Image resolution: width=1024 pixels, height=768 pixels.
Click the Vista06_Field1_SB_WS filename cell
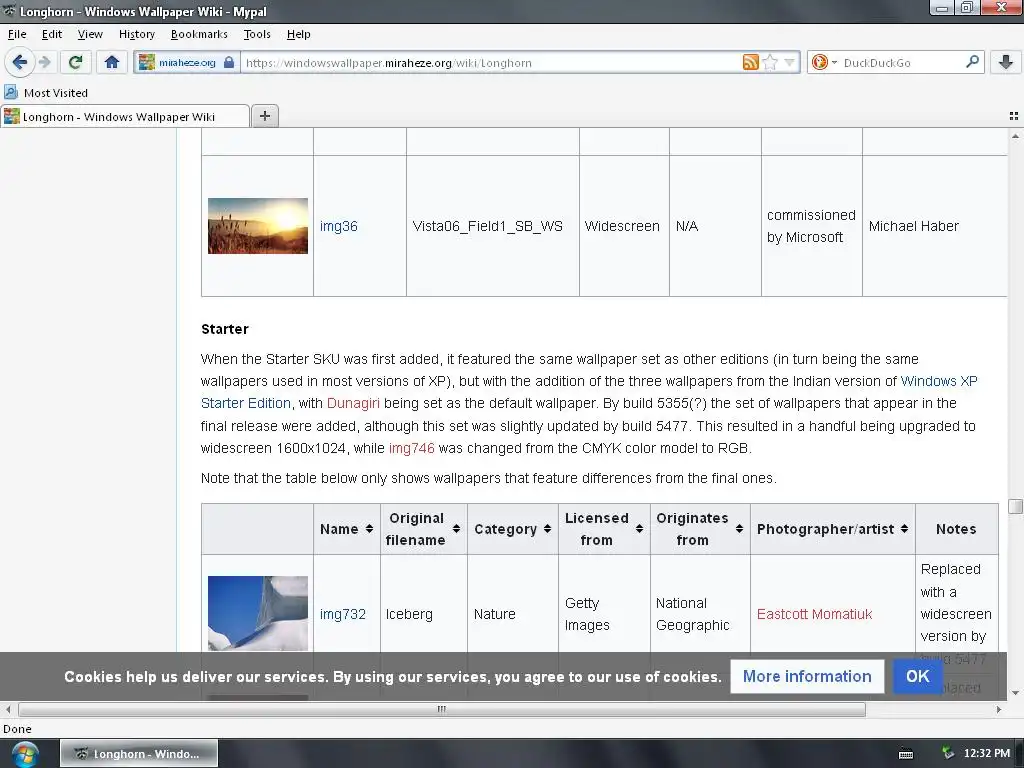[492, 226]
